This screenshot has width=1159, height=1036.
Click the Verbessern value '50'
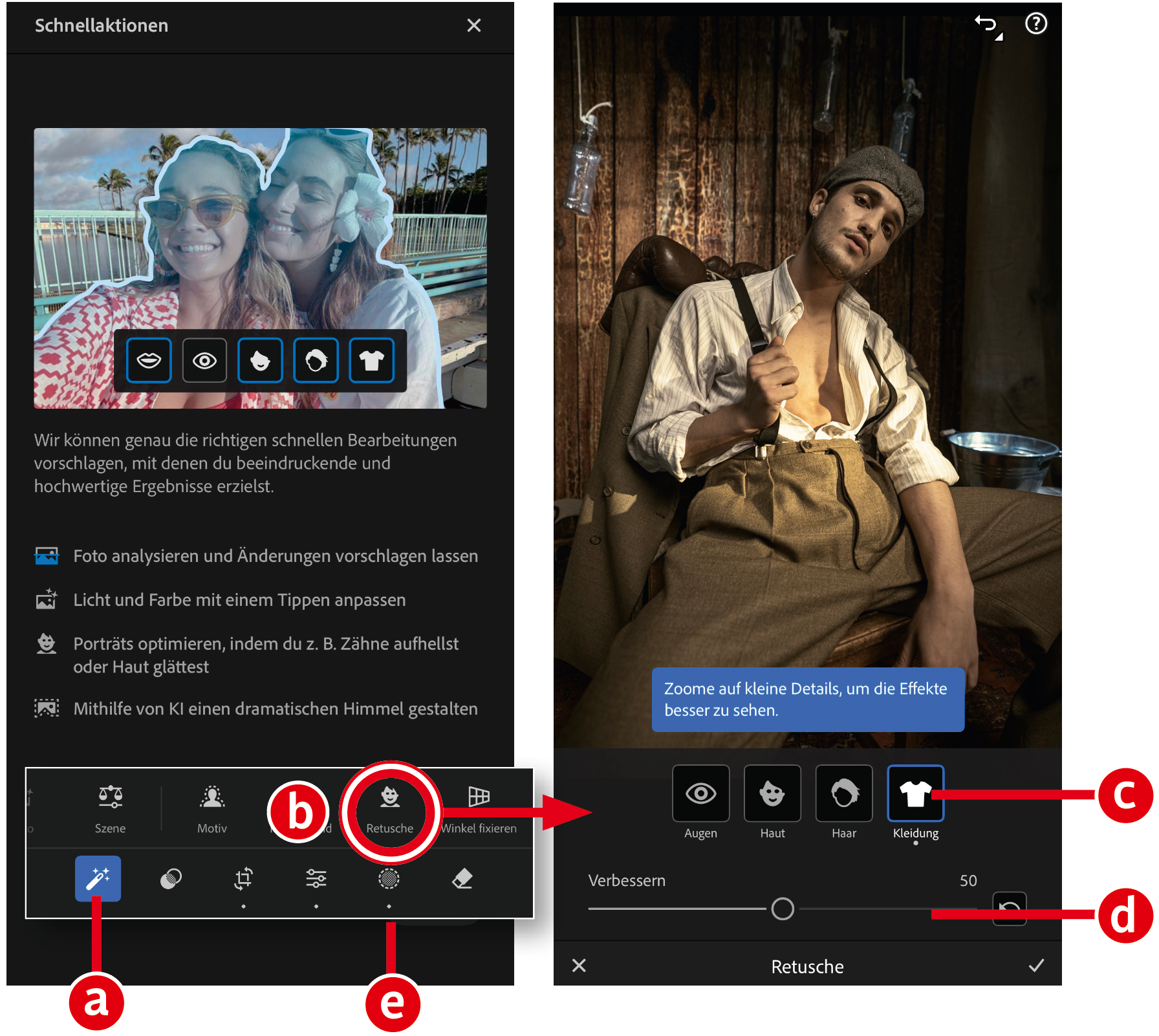pos(968,880)
